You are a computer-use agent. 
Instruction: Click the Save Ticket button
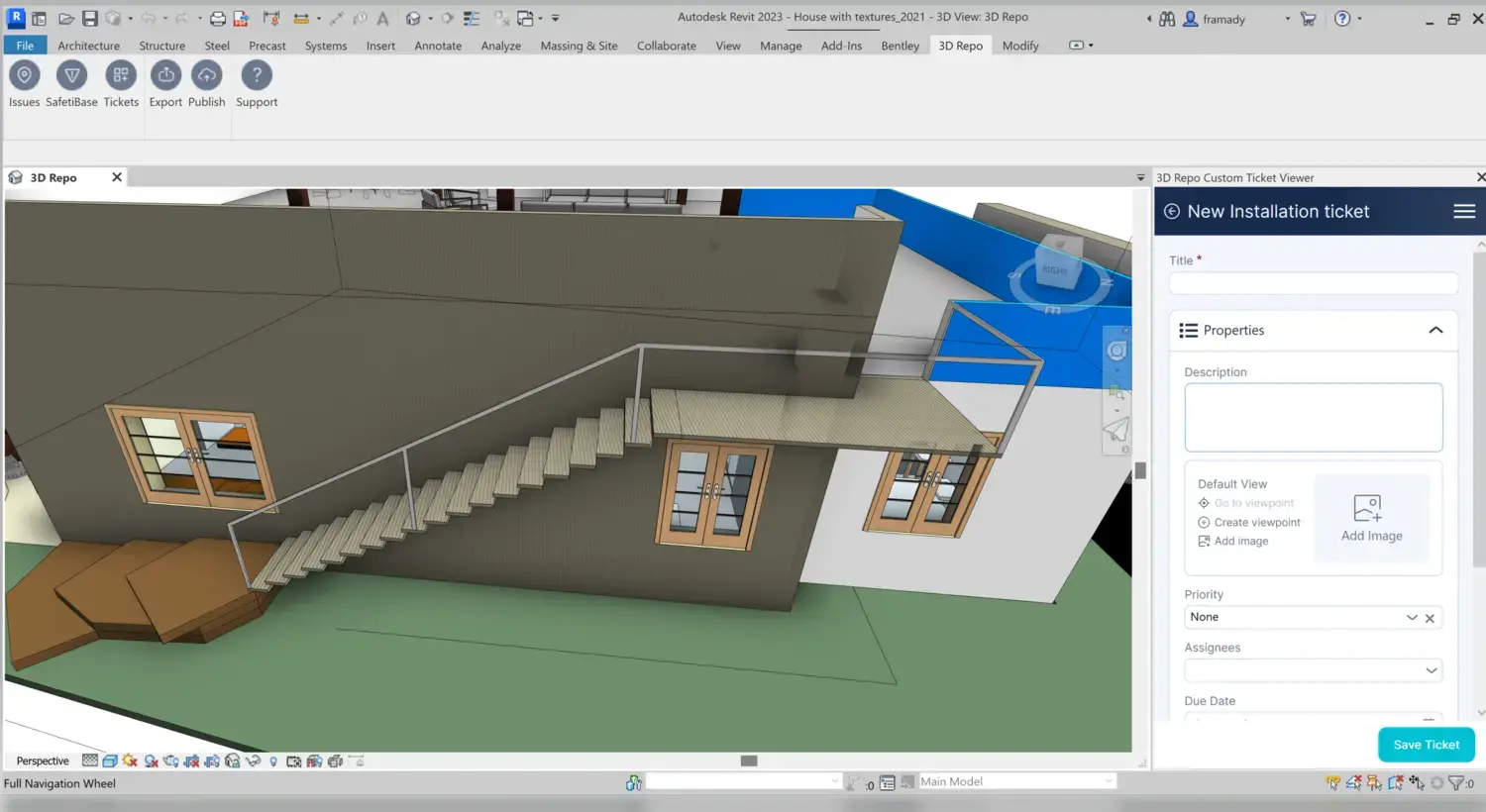1426,744
